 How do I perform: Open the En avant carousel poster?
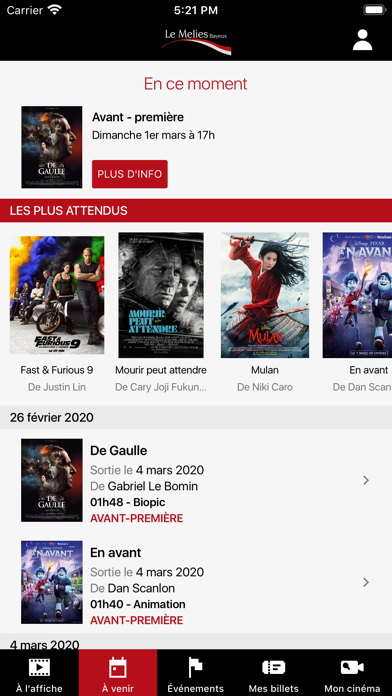(357, 295)
